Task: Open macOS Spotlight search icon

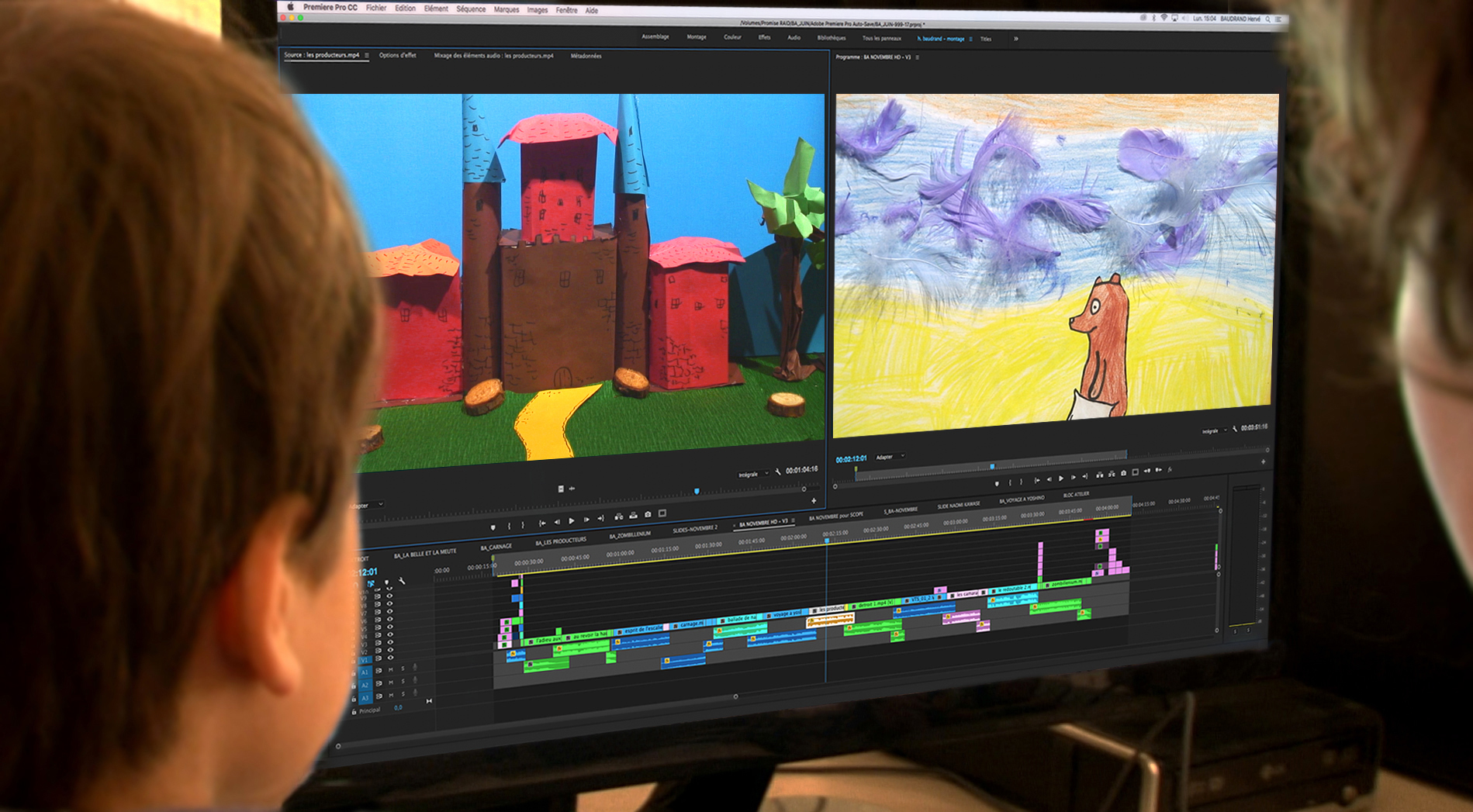Action: coord(1269,19)
